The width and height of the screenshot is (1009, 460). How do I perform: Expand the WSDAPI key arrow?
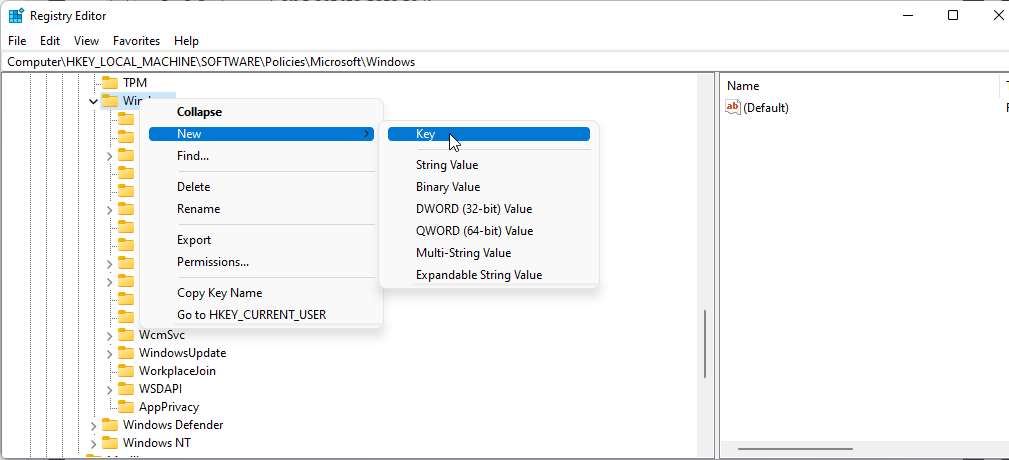click(x=110, y=389)
